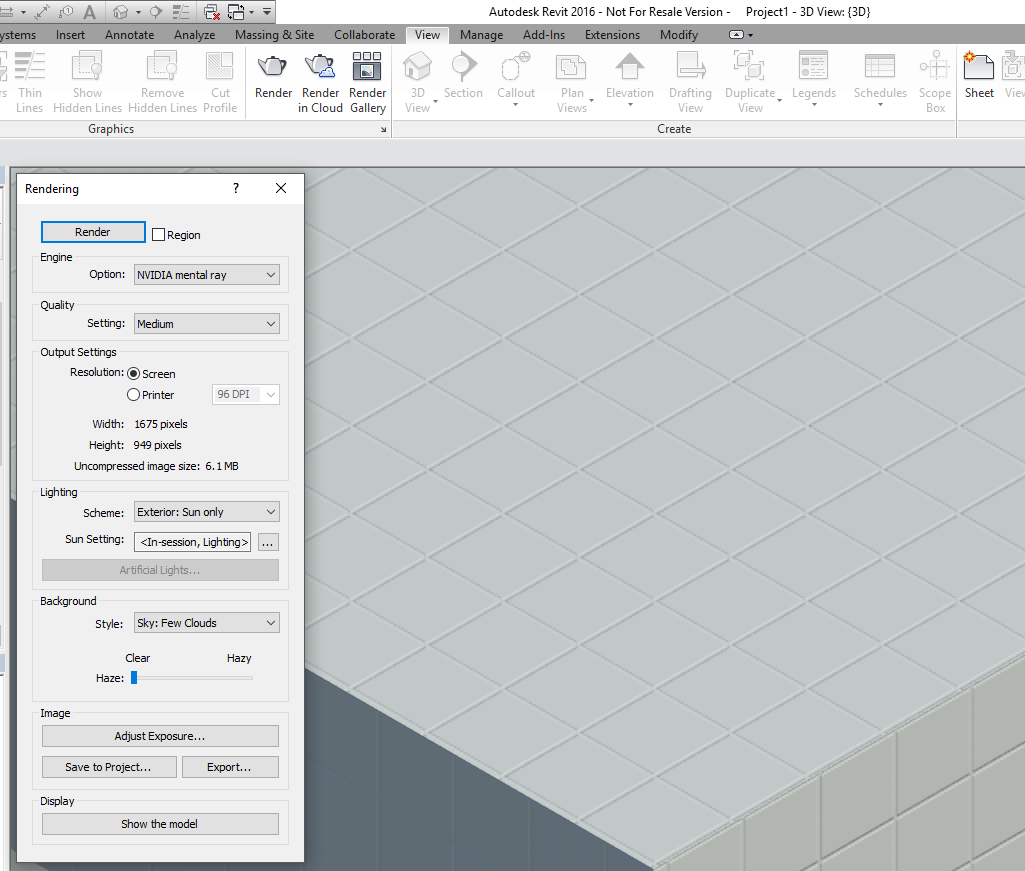Screen dimensions: 1025x871
Task: Click the Text 'A' quick access icon
Action: tap(90, 12)
